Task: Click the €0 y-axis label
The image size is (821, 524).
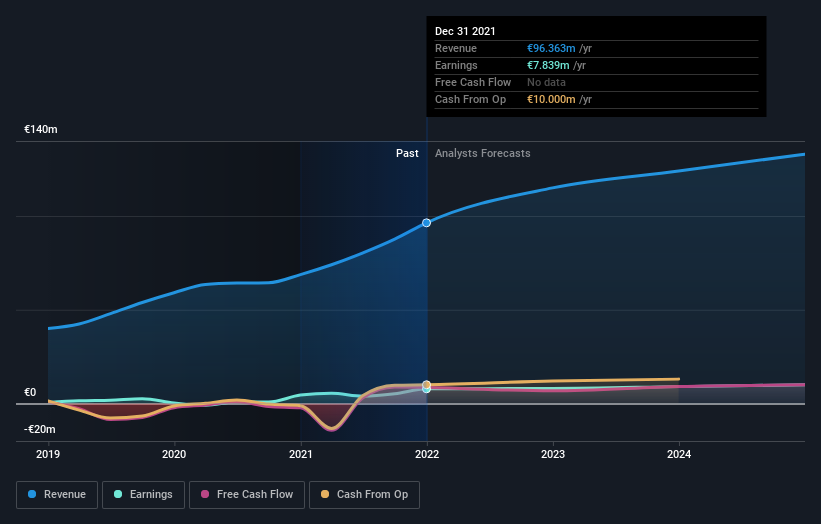Action: click(30, 393)
